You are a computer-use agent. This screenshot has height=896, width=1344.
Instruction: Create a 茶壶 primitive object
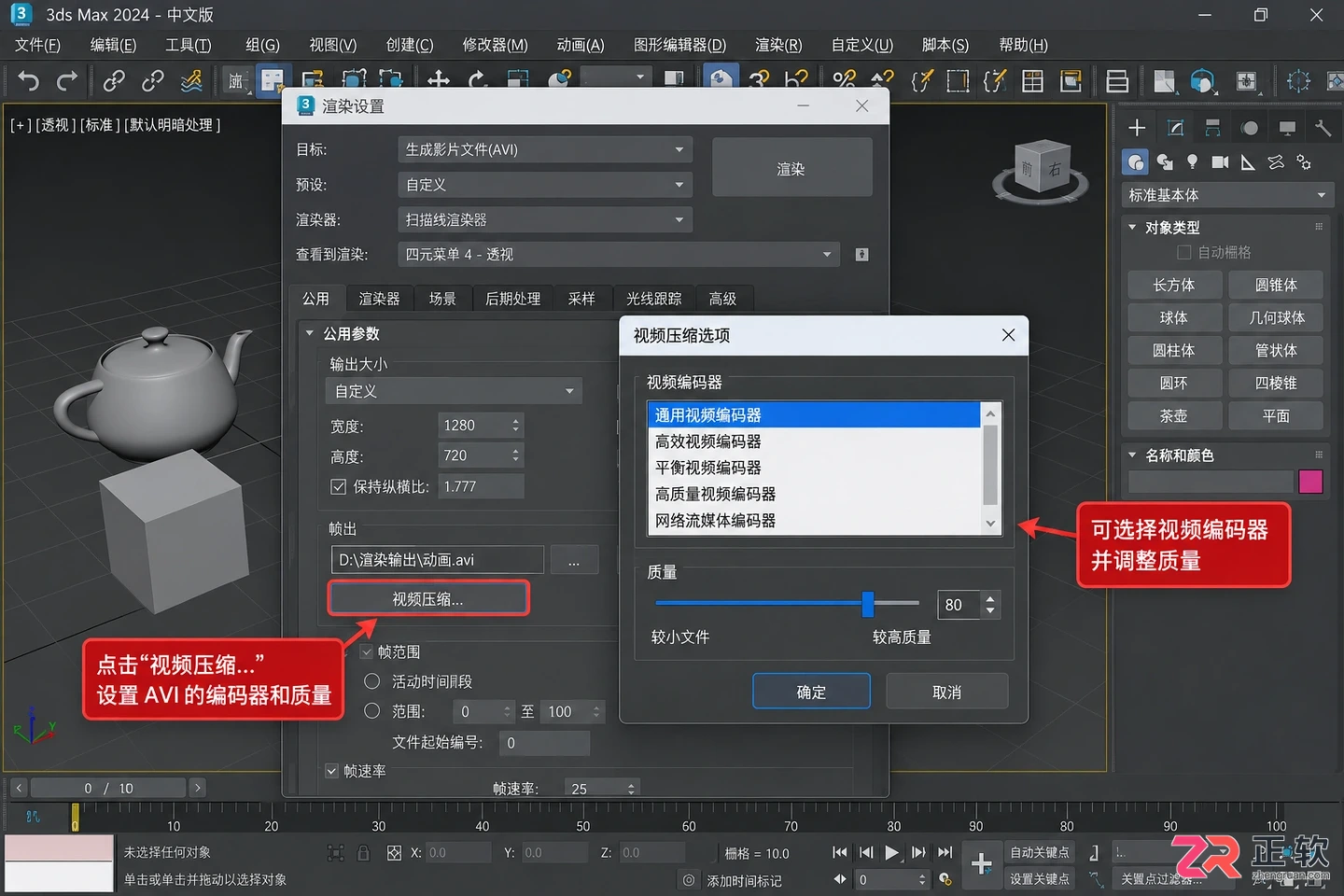(1174, 416)
